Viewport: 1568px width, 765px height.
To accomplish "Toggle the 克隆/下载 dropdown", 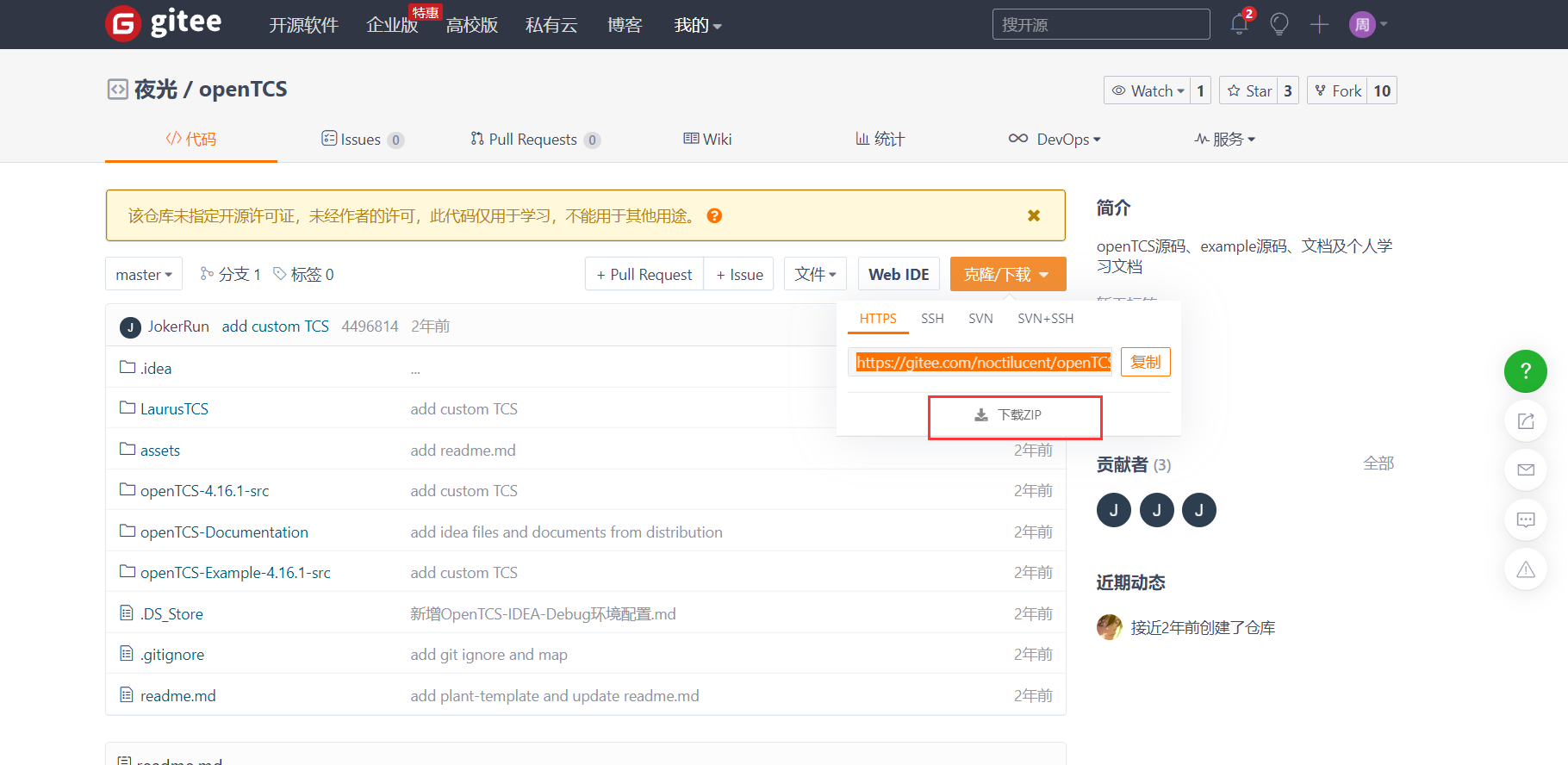I will (1008, 274).
